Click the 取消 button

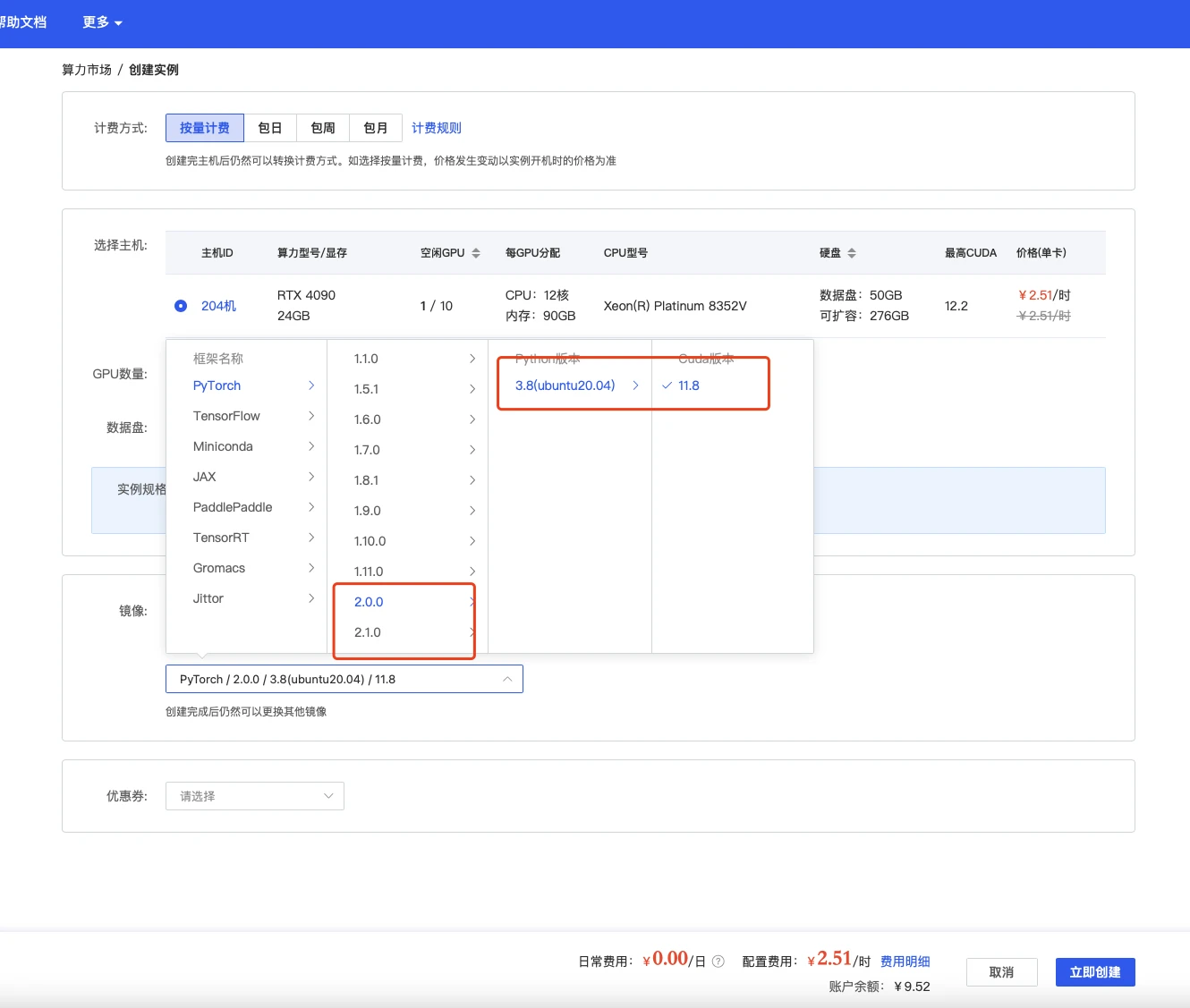pos(1002,972)
